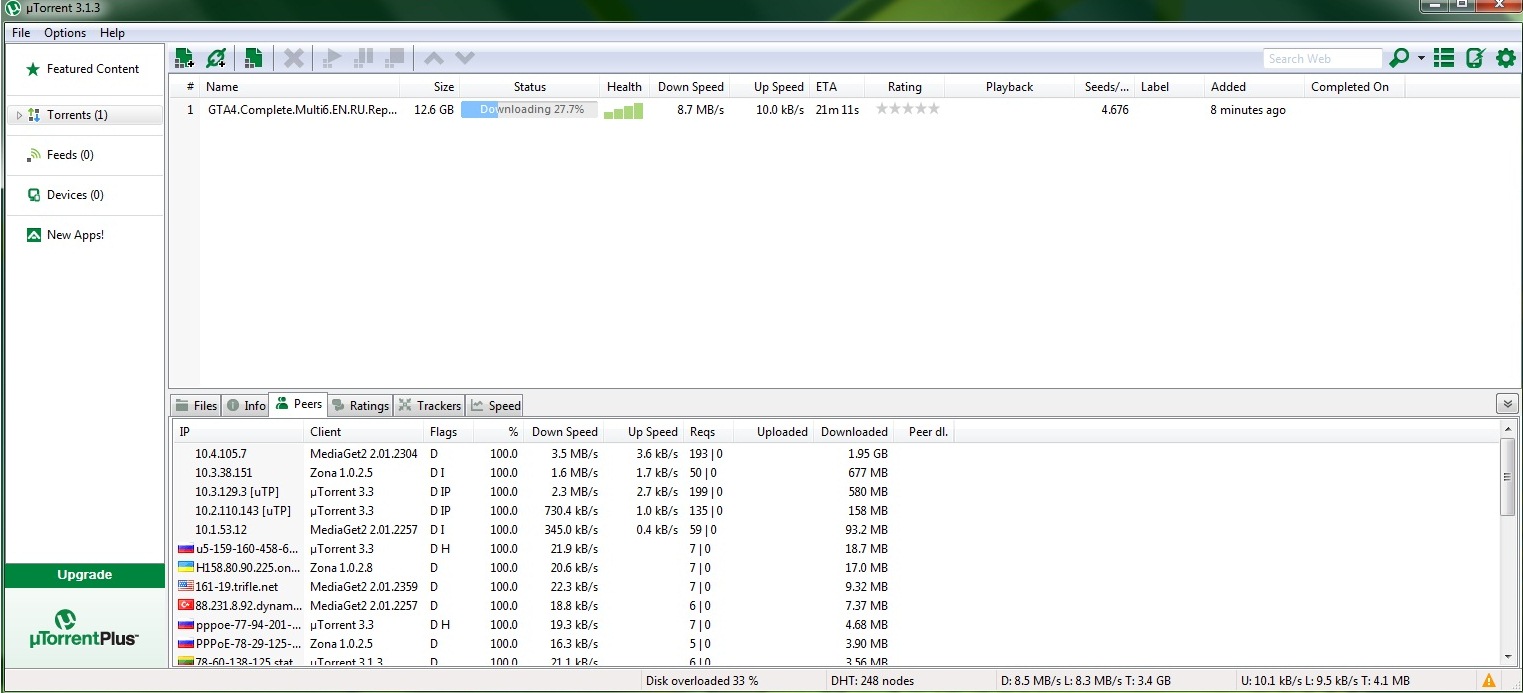This screenshot has width=1523, height=693.
Task: Select peer H158.80.90.225.on…
Action: 837,568
